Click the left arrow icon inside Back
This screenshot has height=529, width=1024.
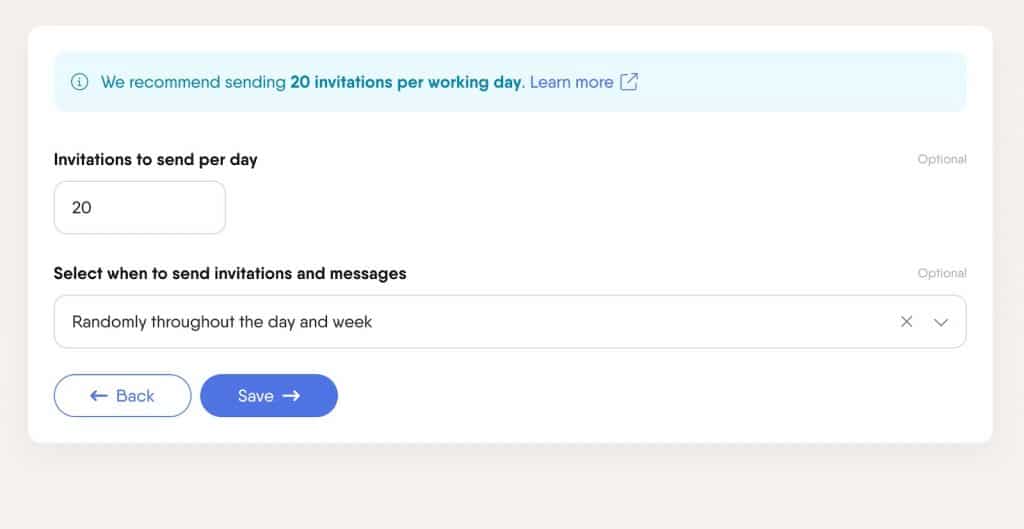coord(99,396)
